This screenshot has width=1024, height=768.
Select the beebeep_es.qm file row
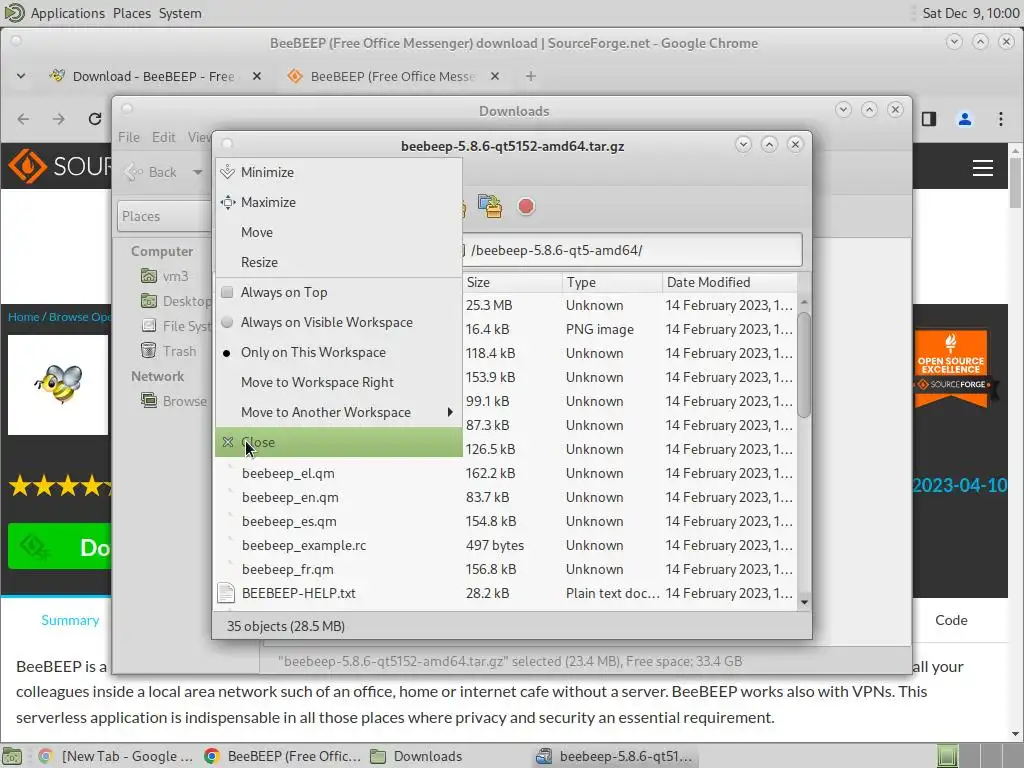click(x=507, y=522)
